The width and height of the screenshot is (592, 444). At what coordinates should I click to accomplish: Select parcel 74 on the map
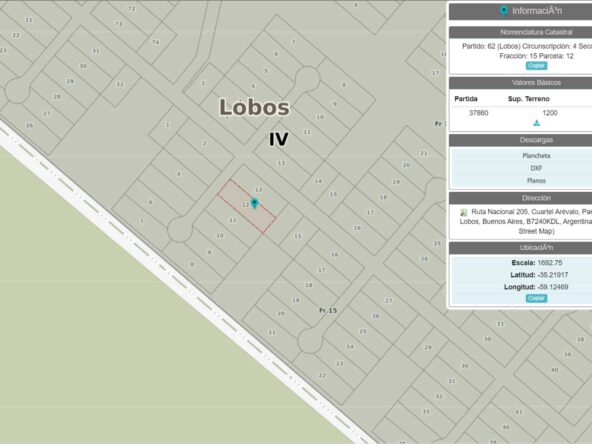click(x=156, y=42)
